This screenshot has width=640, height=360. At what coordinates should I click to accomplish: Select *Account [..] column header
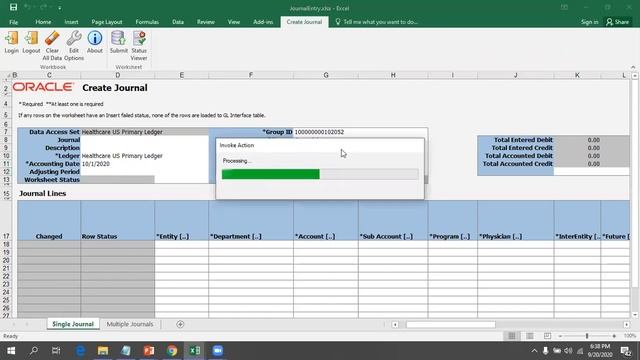click(x=326, y=220)
